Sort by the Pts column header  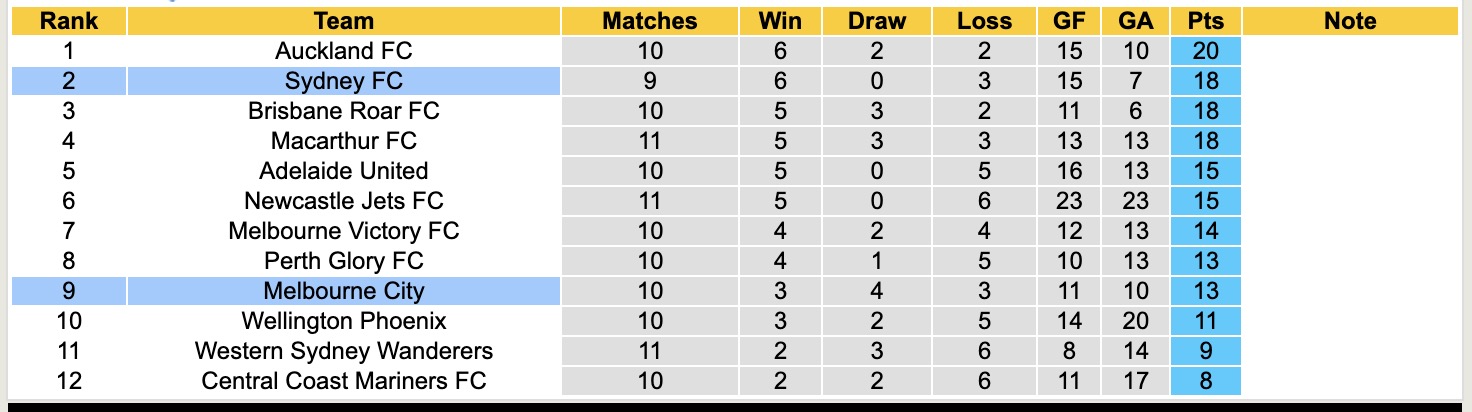click(x=1206, y=21)
